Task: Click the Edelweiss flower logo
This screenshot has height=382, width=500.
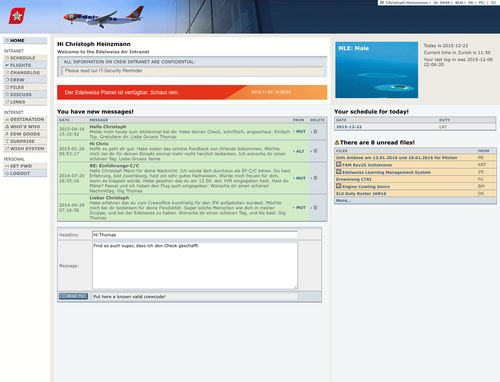Action: tap(17, 16)
